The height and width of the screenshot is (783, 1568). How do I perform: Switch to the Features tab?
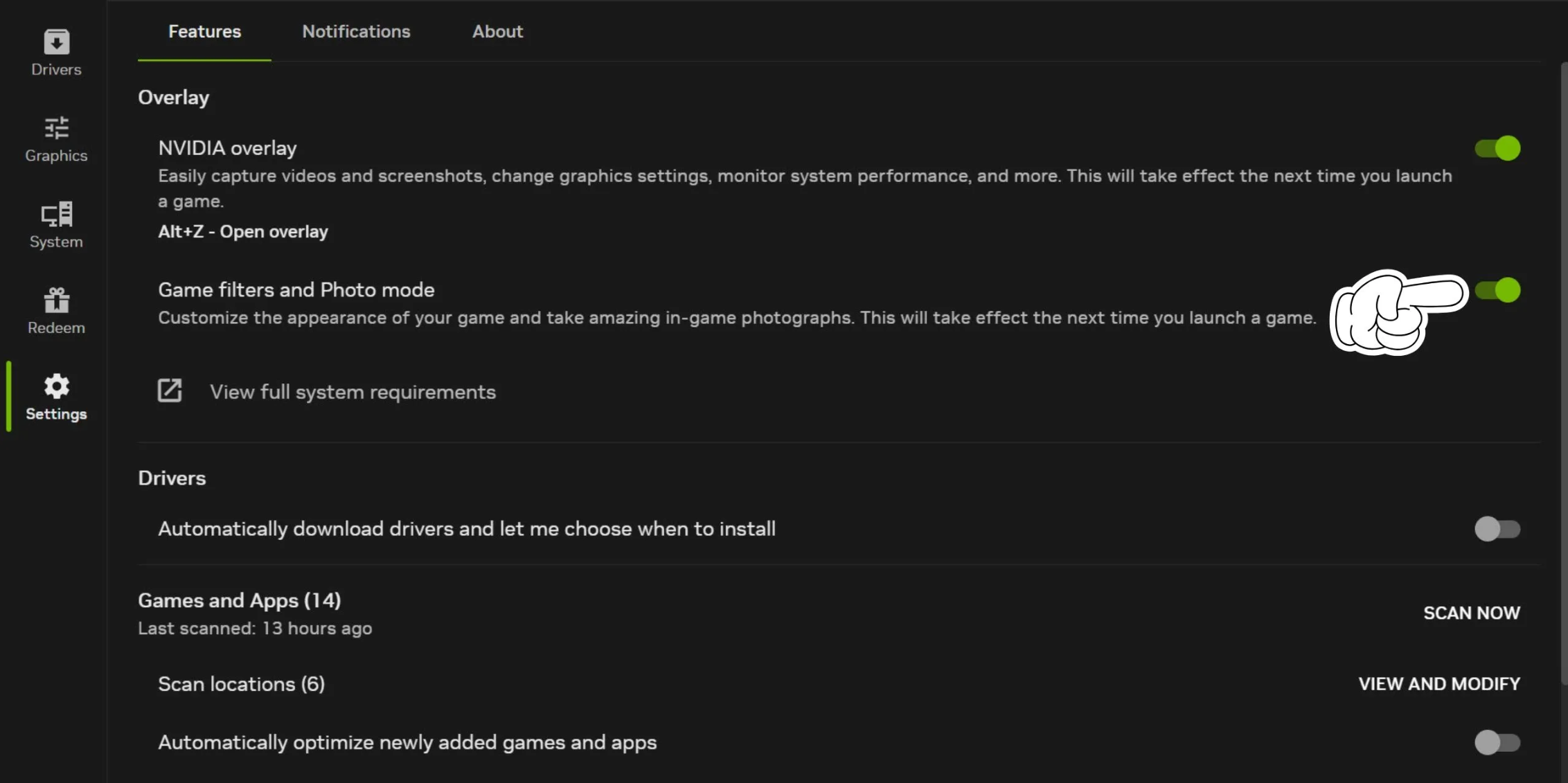tap(204, 32)
